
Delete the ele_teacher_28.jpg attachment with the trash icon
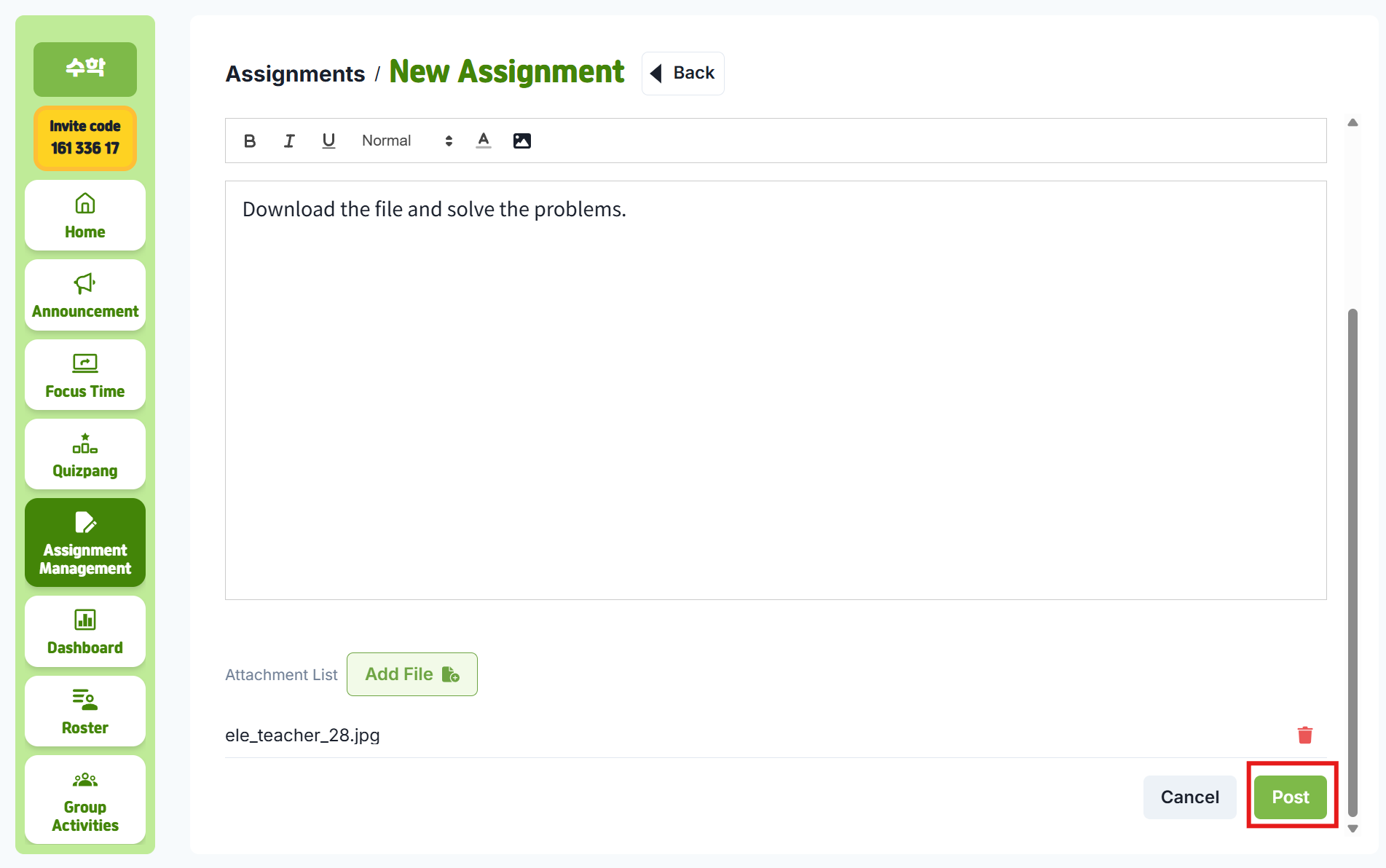1304,735
